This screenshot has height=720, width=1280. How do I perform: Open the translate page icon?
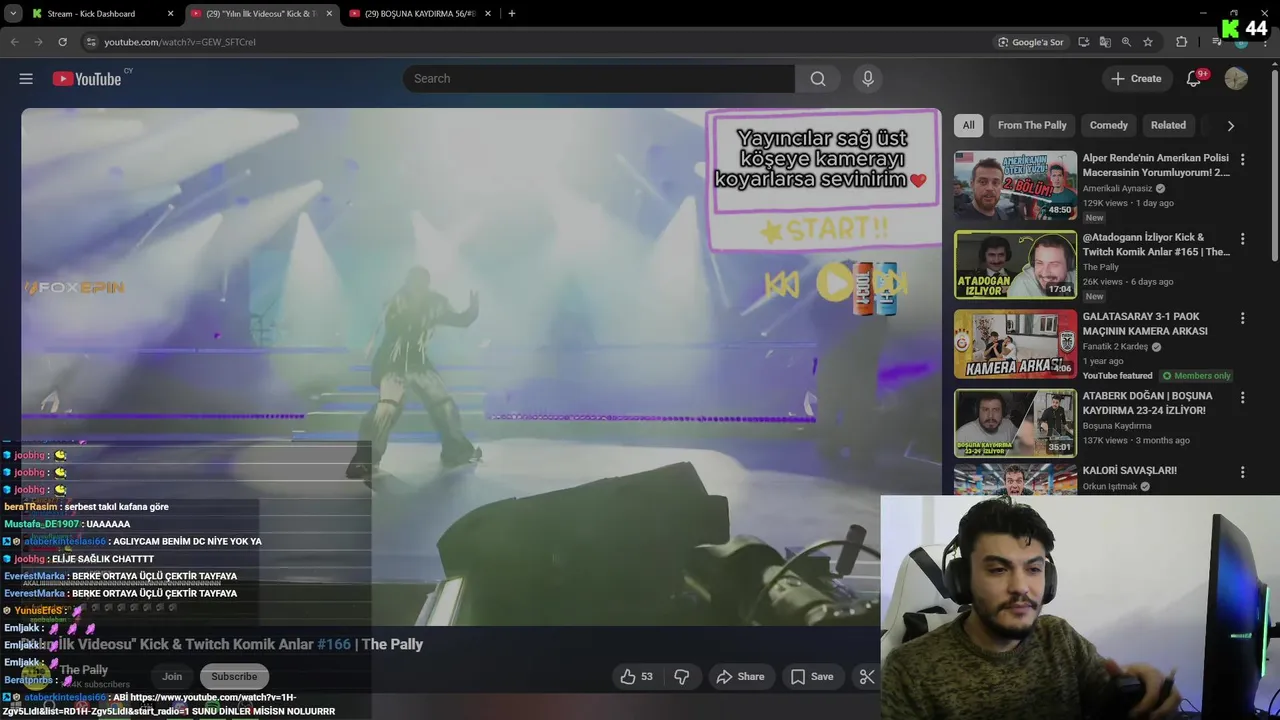(x=1105, y=42)
